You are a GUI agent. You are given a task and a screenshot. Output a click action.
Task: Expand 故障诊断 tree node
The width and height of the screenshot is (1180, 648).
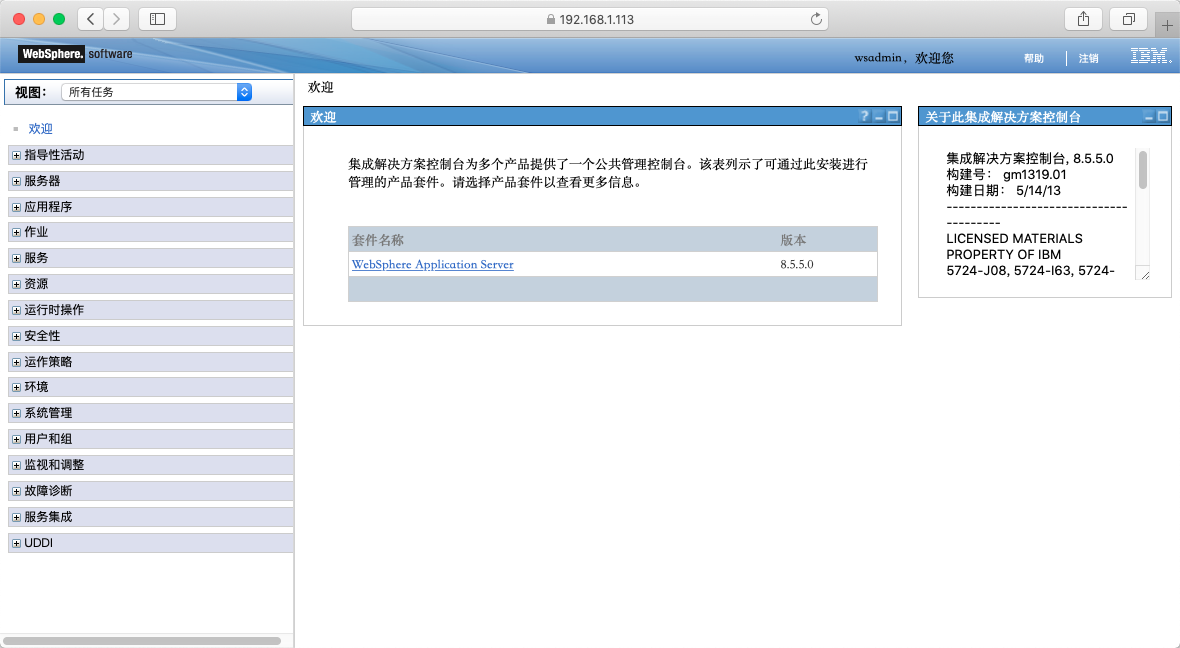point(17,491)
